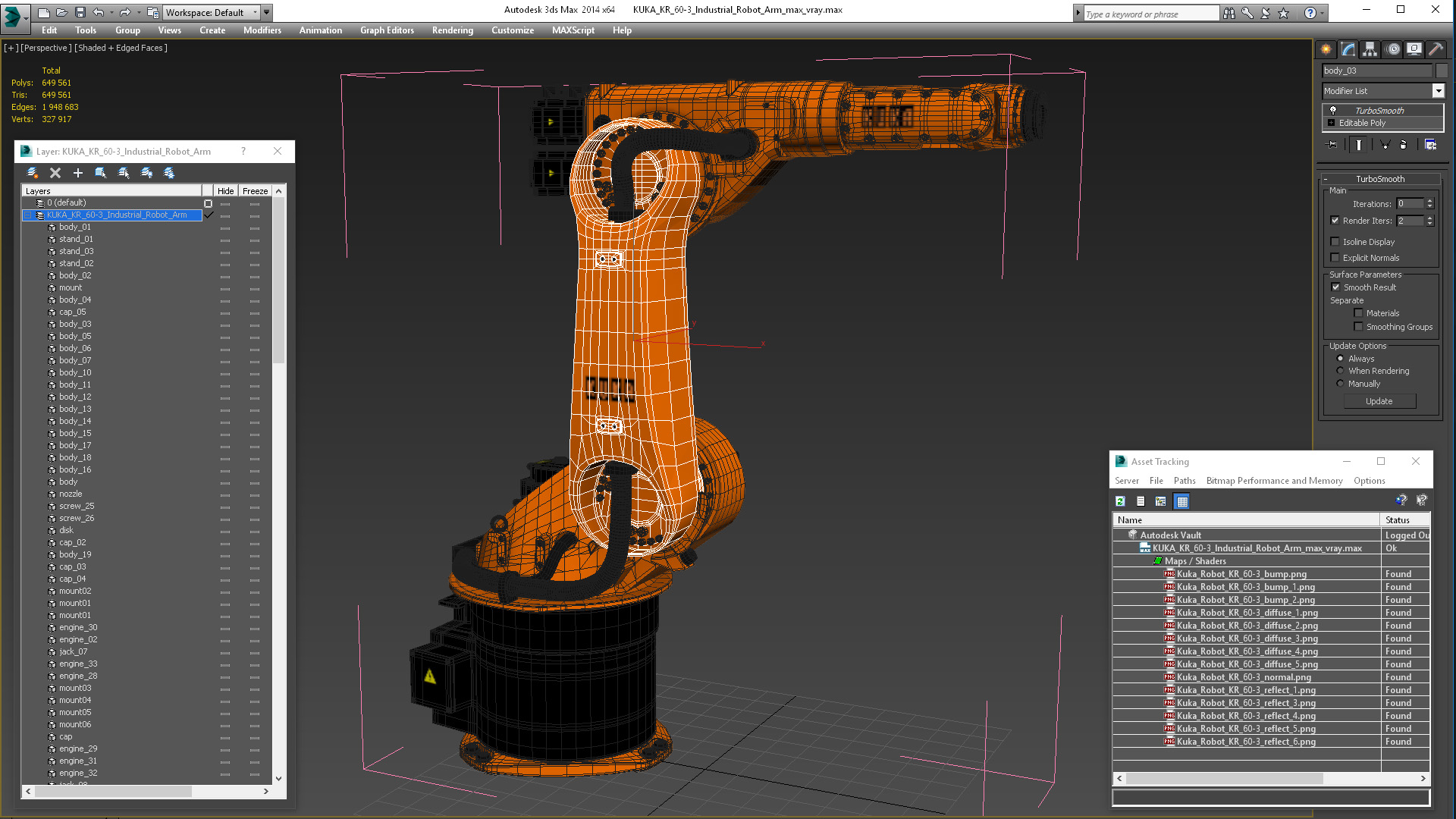The width and height of the screenshot is (1456, 819).
Task: Open the MAXScript menu
Action: [573, 30]
